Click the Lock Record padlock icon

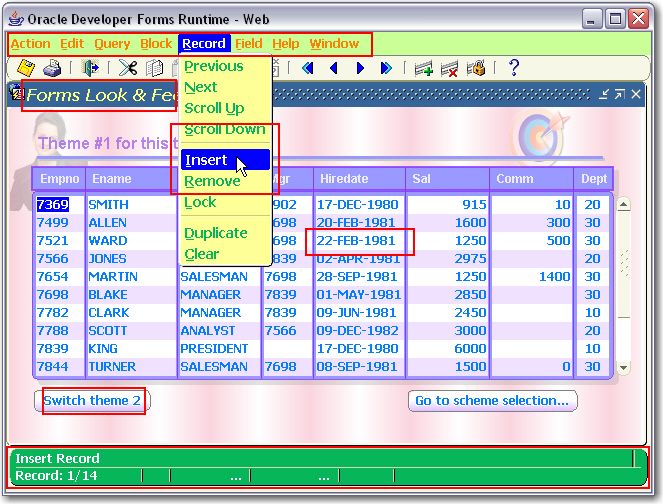coord(476,68)
